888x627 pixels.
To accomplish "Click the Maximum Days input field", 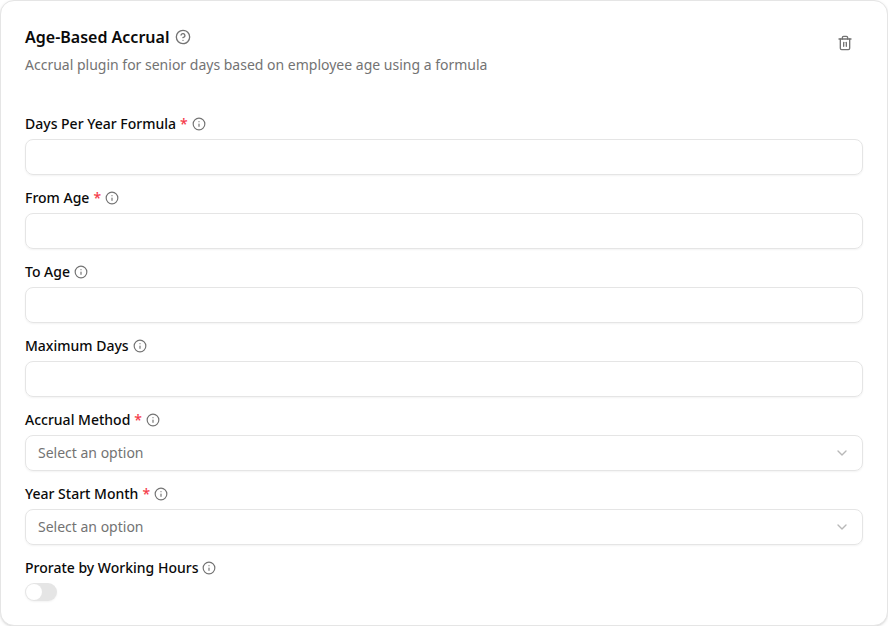I will [444, 379].
